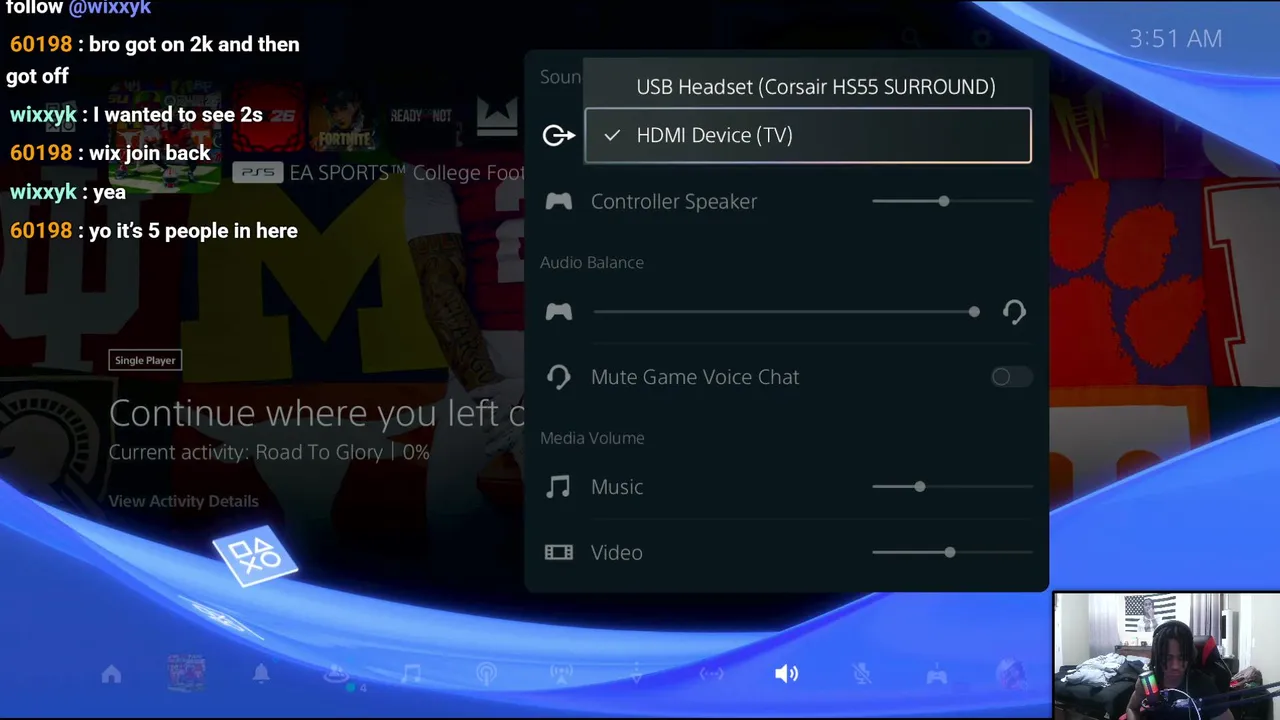This screenshot has height=720, width=1280.
Task: Click the Single Player tag
Action: [x=145, y=360]
